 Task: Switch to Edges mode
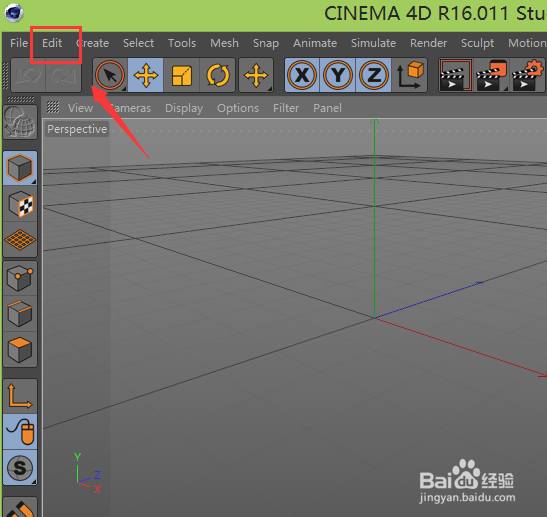20,314
